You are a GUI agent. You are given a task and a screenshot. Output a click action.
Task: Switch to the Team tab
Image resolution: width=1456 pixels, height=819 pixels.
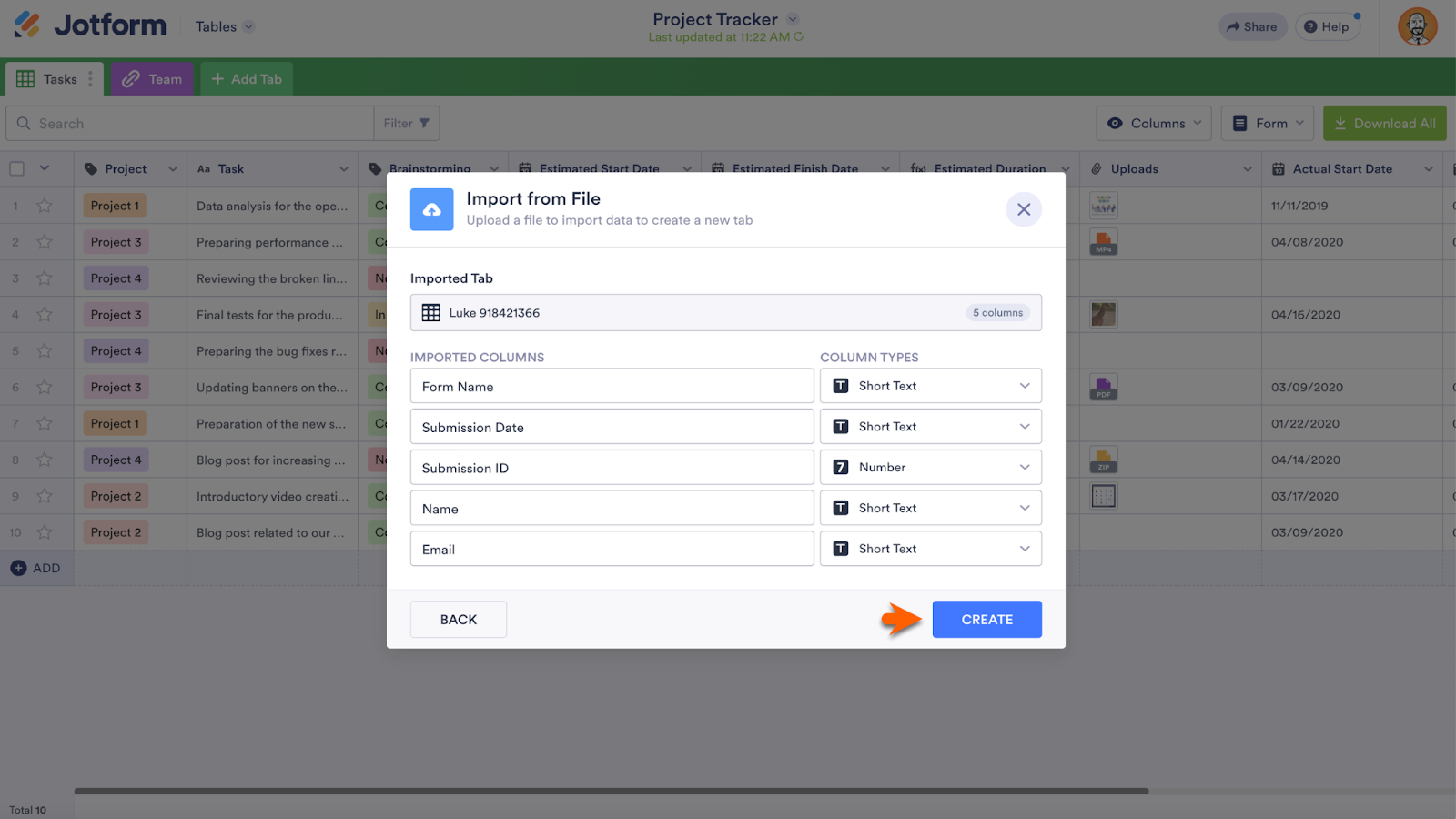pos(152,79)
